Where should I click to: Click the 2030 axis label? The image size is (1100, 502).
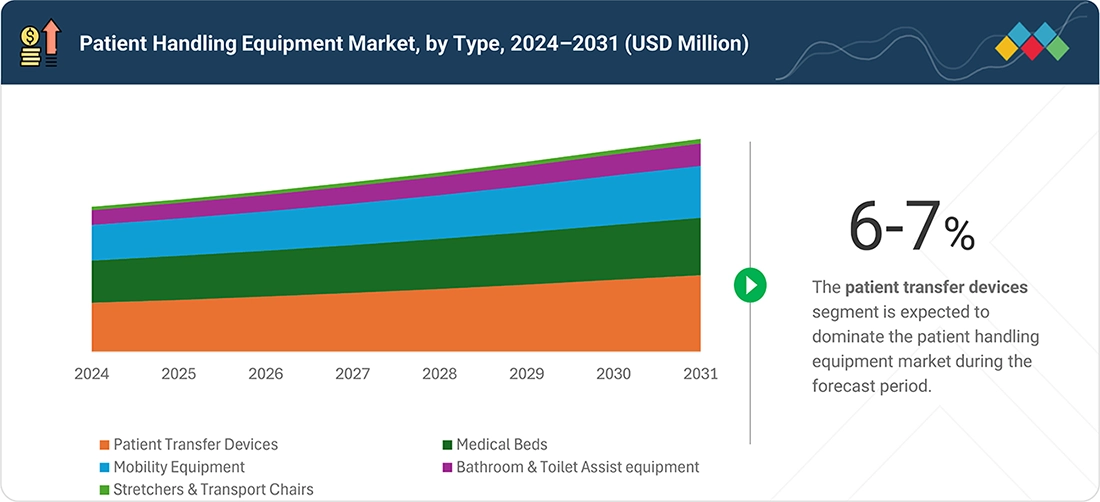click(x=614, y=374)
